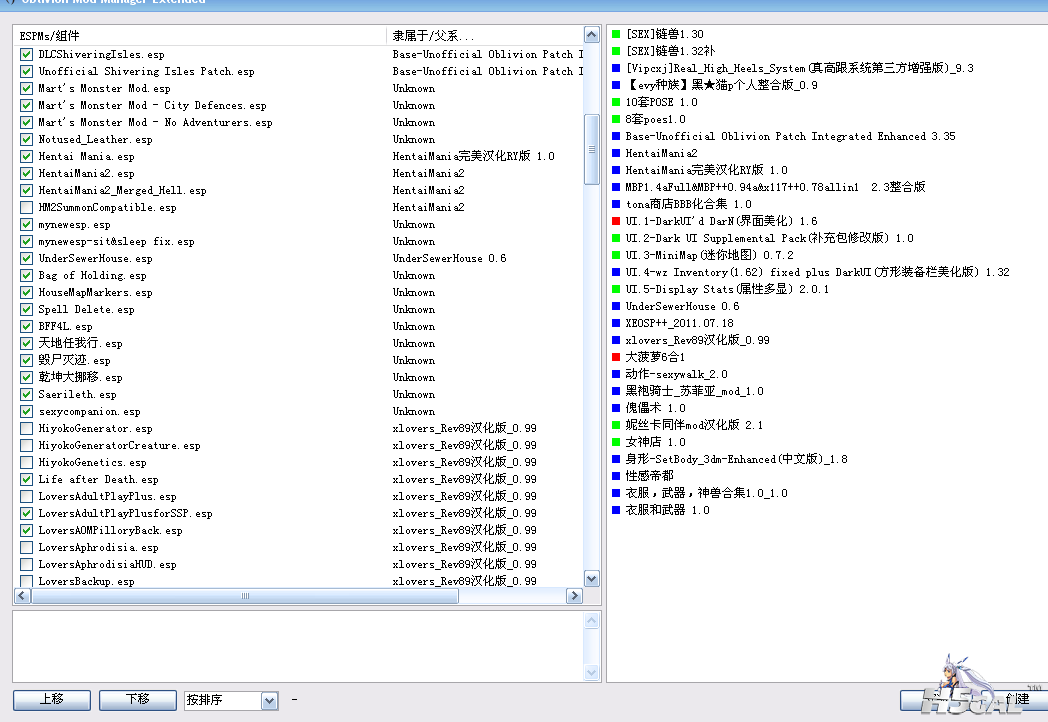Click the blue square beside 动作-sexywalk_2.0
Image resolution: width=1048 pixels, height=722 pixels.
(616, 374)
